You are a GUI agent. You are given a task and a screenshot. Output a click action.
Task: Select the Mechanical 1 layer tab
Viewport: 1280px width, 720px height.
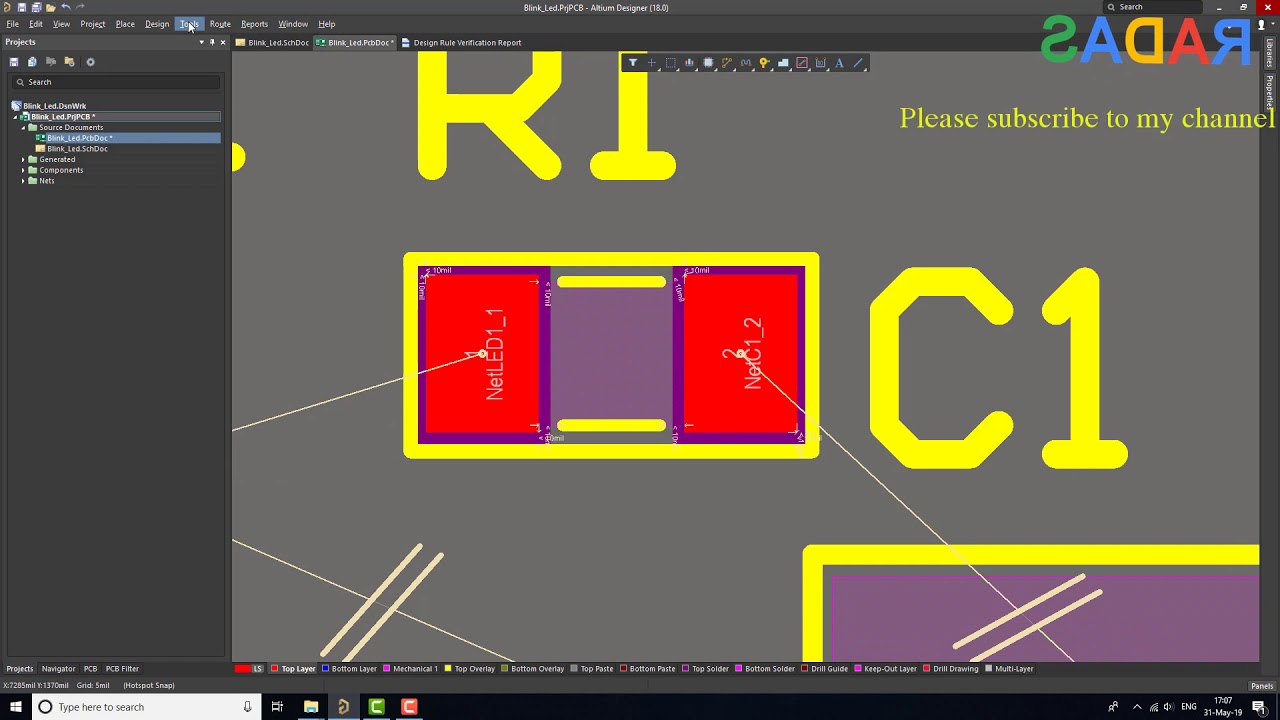click(x=410, y=669)
